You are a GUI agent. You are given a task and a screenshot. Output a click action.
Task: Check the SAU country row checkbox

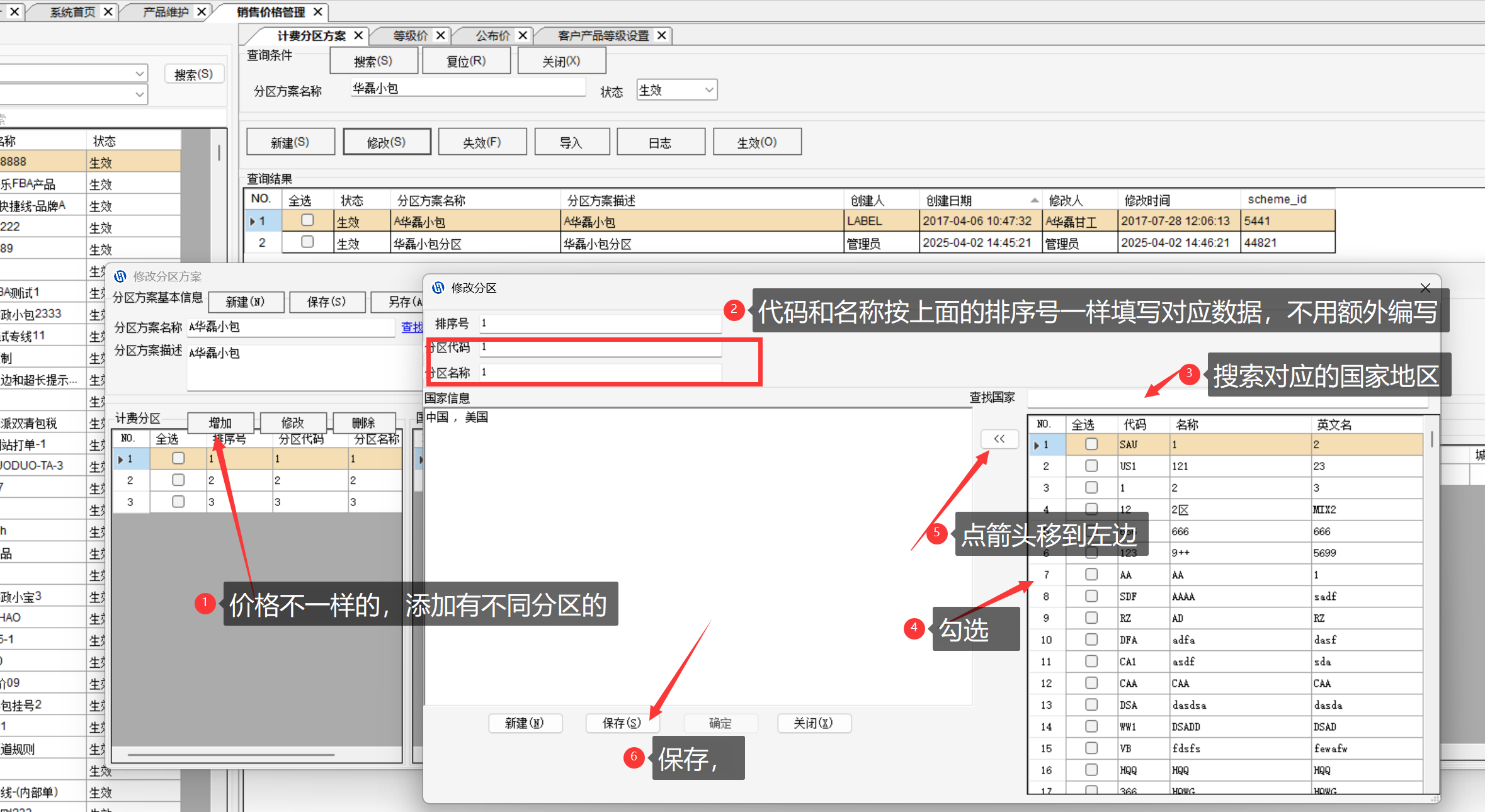click(1091, 444)
